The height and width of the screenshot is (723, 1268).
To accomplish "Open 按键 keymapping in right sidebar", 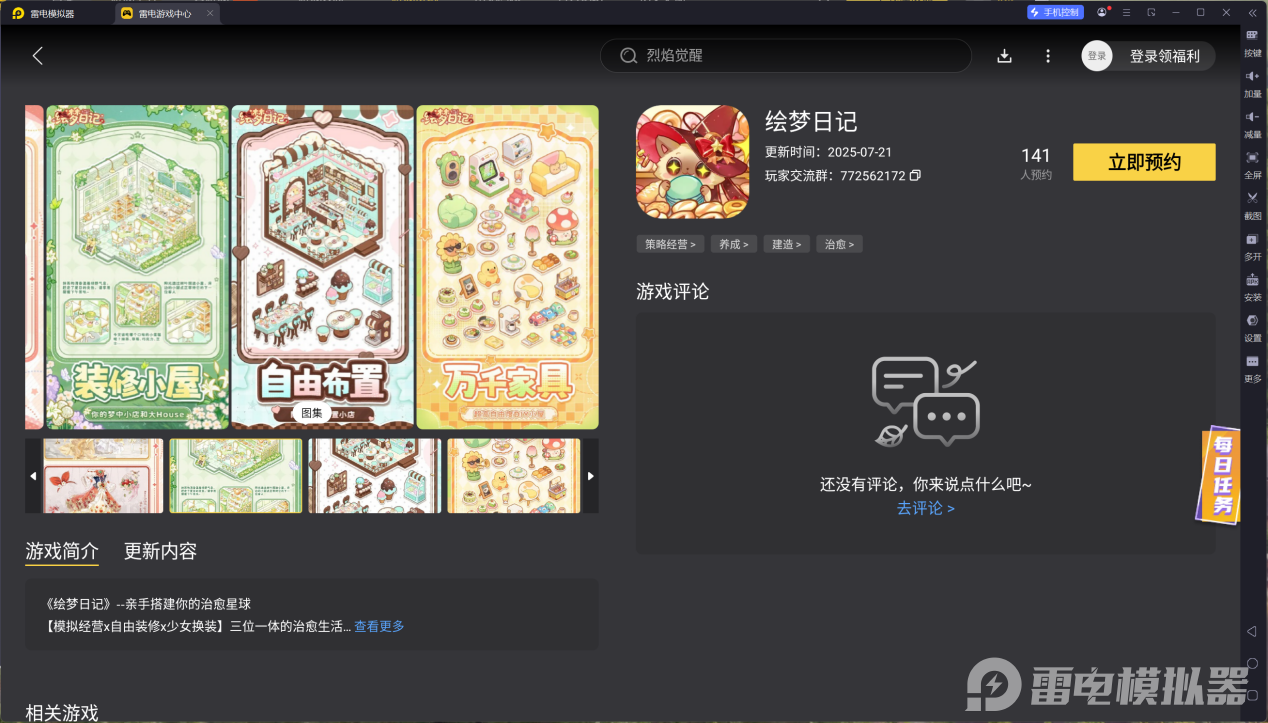I will [1252, 42].
